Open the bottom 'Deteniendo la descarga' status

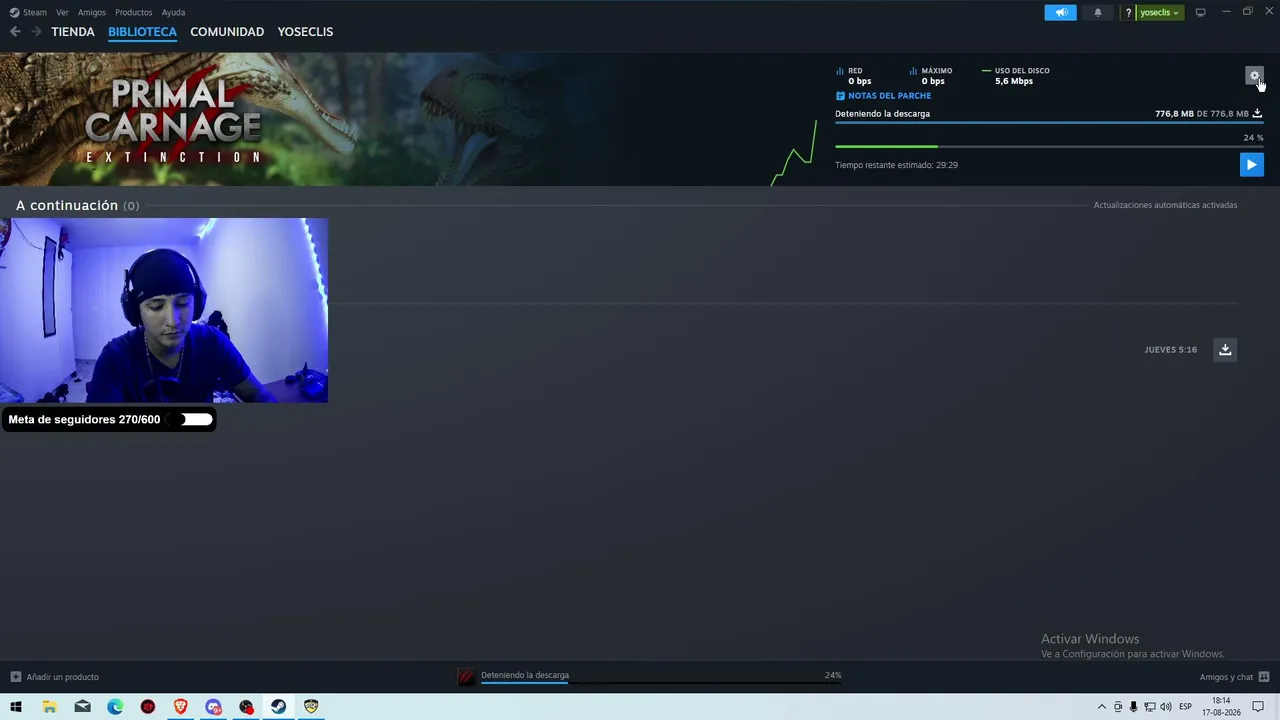(x=525, y=675)
